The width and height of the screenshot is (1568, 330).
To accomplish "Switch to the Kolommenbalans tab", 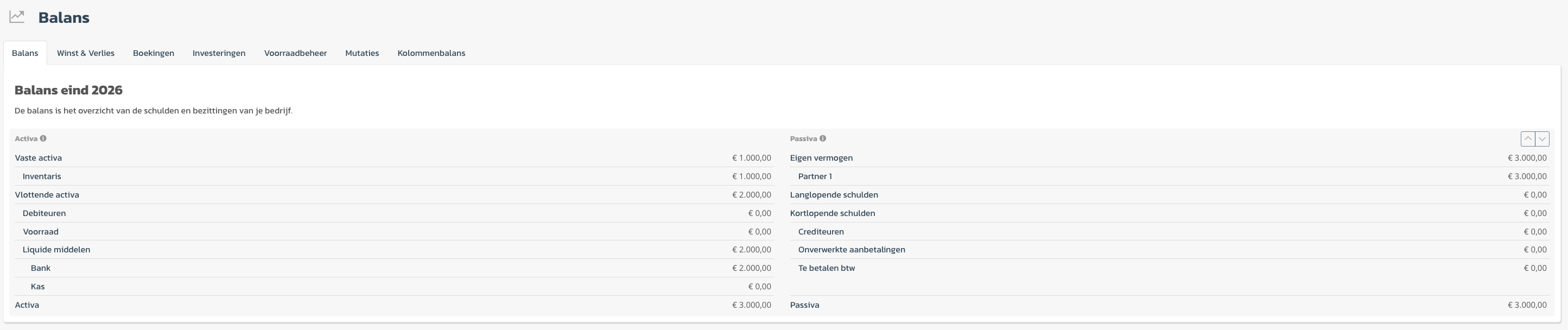I will point(431,53).
